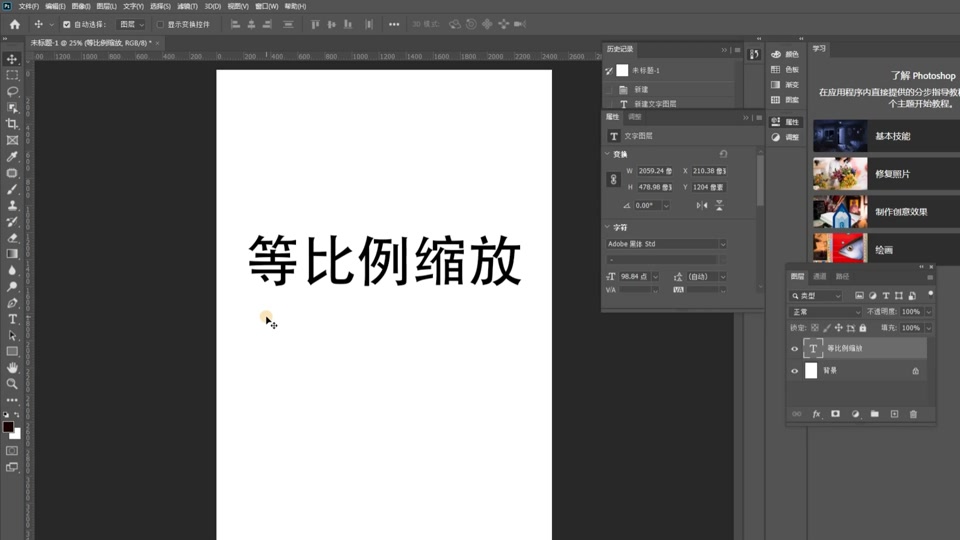Toggle the pixel layer filter icon

coord(860,296)
